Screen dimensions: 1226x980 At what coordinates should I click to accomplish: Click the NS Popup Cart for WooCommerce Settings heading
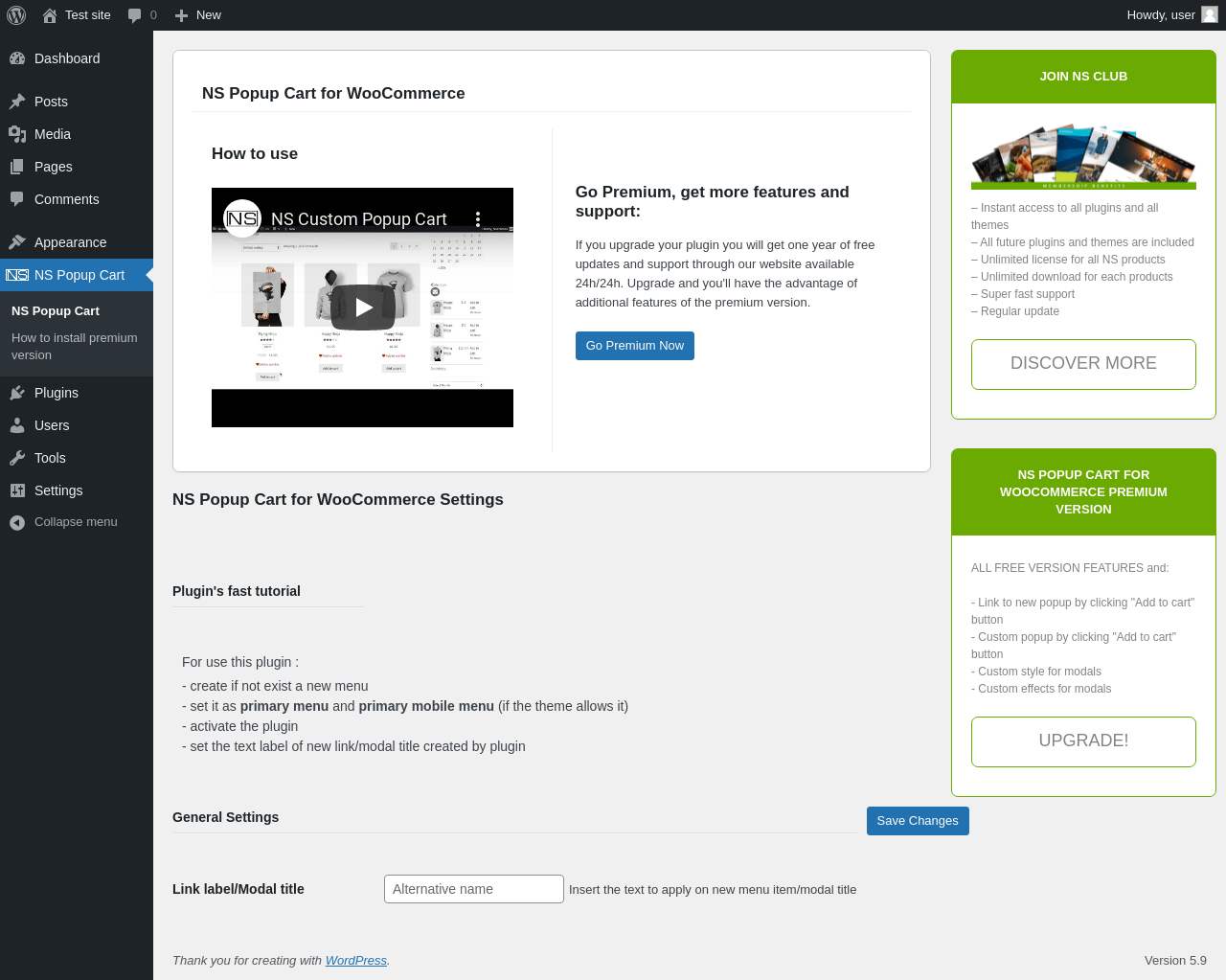coord(338,499)
